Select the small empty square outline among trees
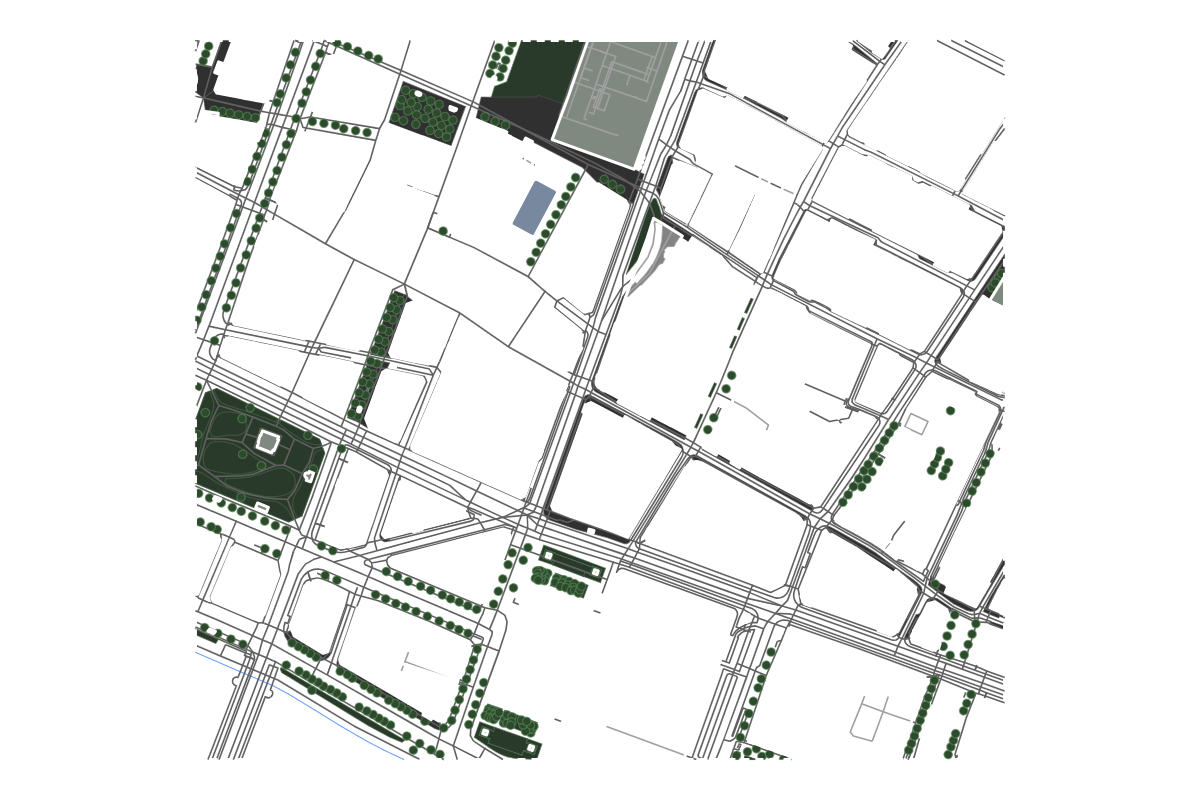The height and width of the screenshot is (800, 1200). pos(916,423)
